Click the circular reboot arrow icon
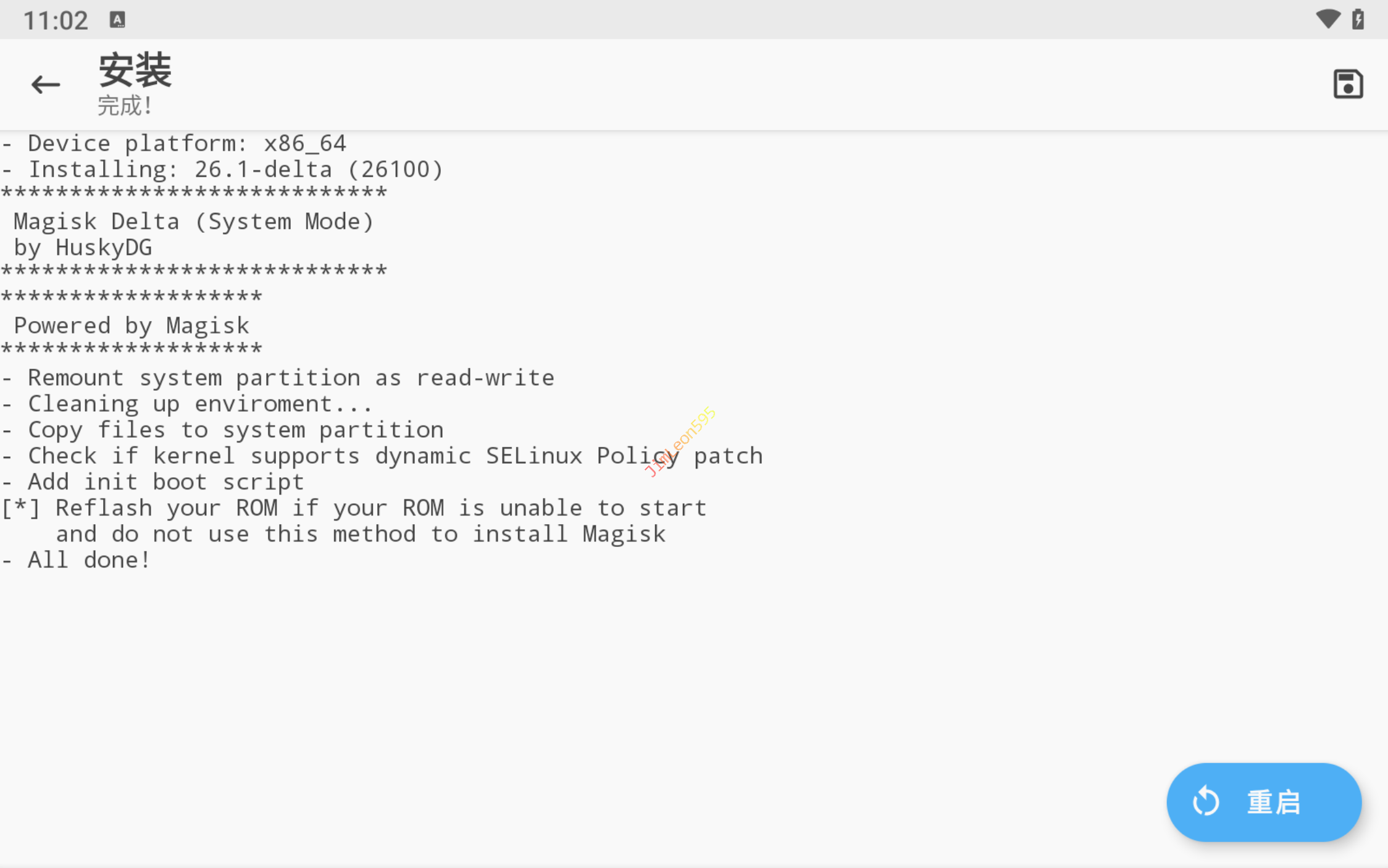Screen dimensions: 1388x868 pos(1205,802)
